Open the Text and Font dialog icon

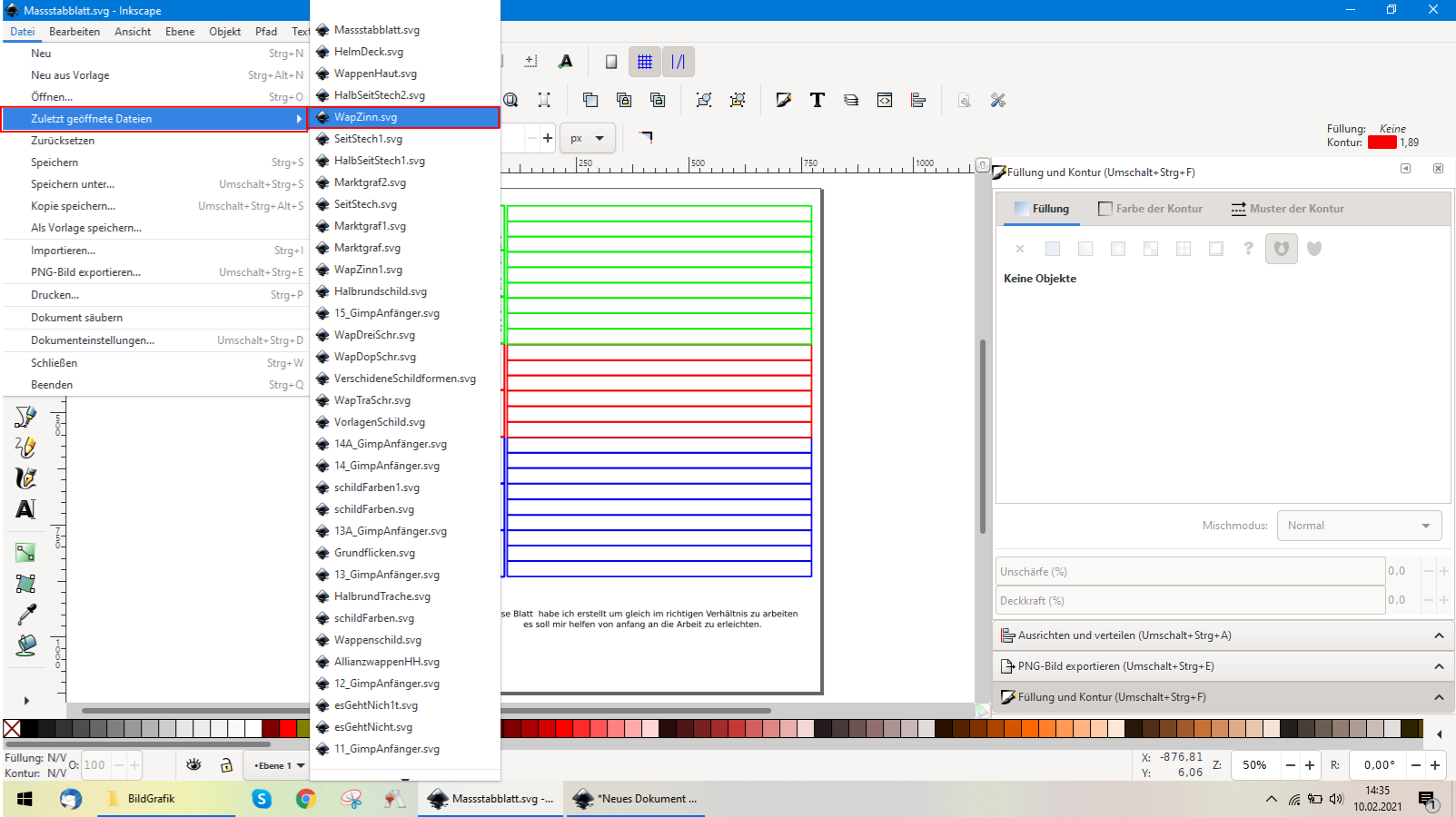coord(817,100)
